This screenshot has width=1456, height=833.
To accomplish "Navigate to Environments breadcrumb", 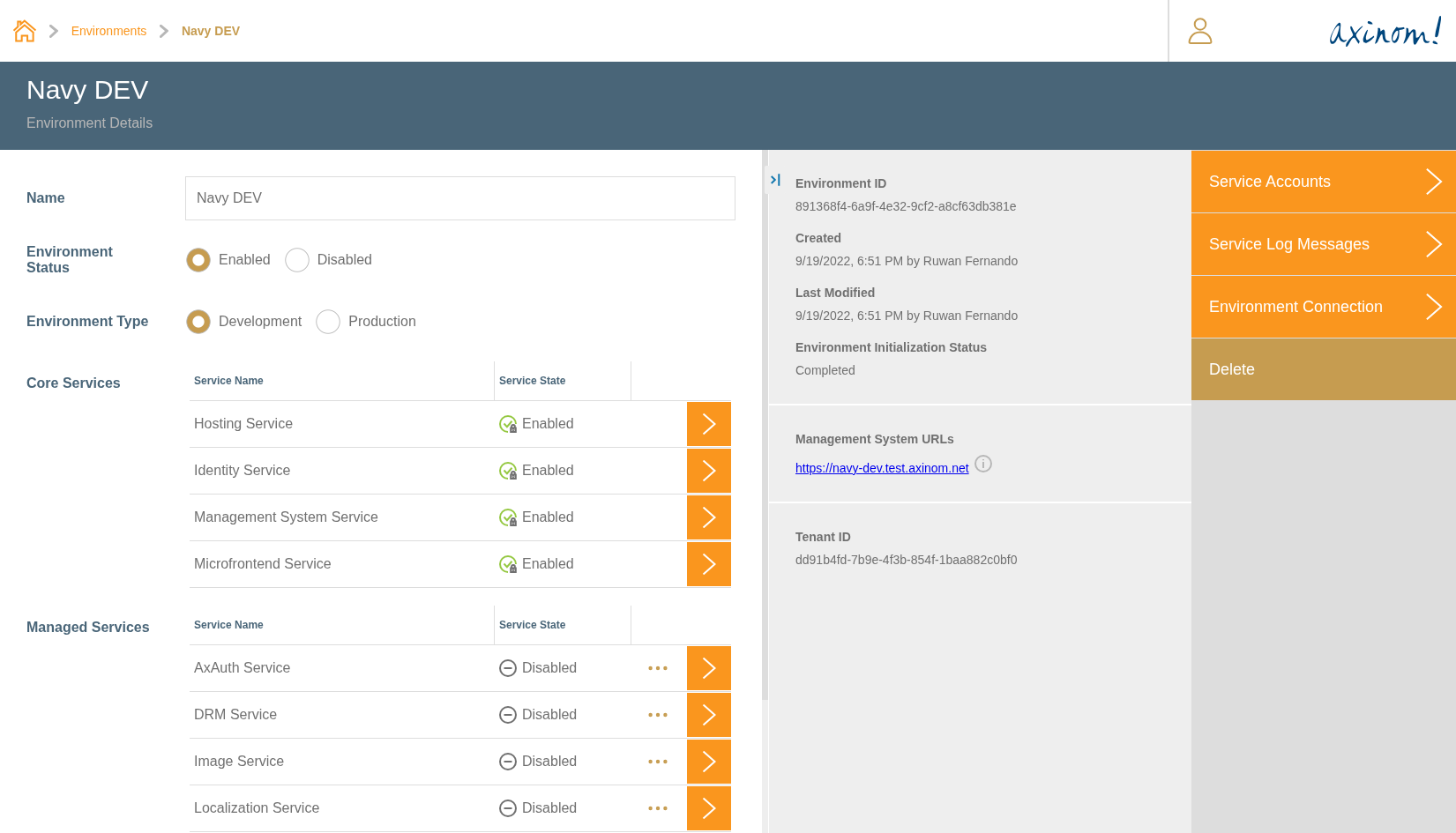I will coord(108,31).
